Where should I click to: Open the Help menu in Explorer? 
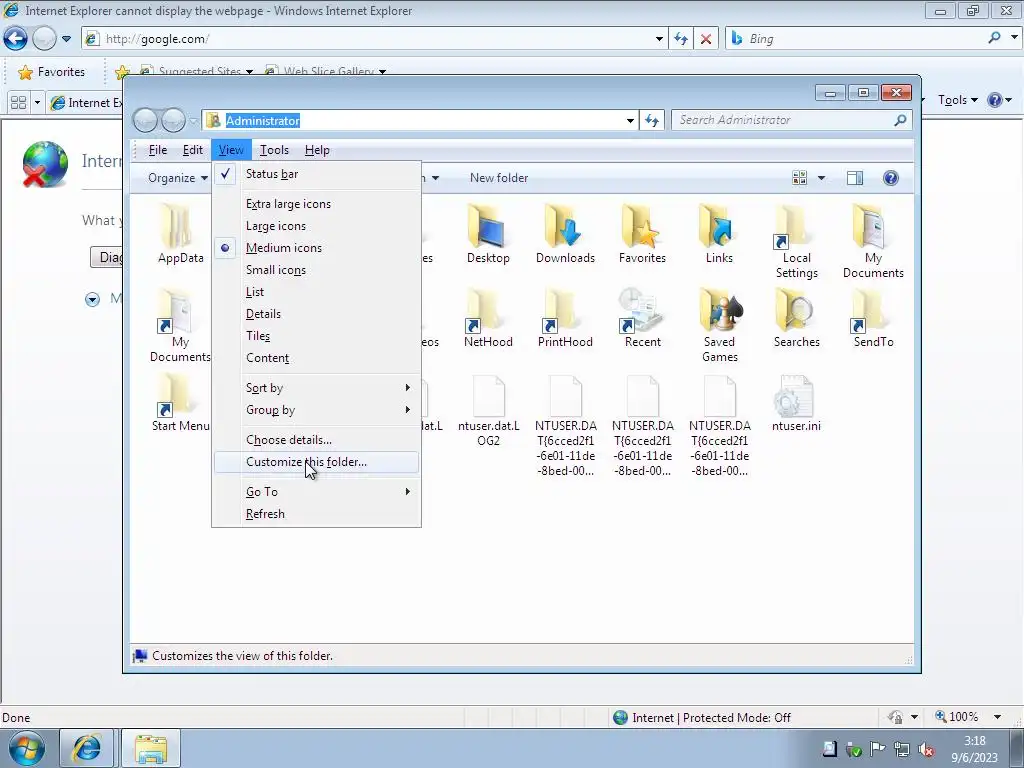317,150
